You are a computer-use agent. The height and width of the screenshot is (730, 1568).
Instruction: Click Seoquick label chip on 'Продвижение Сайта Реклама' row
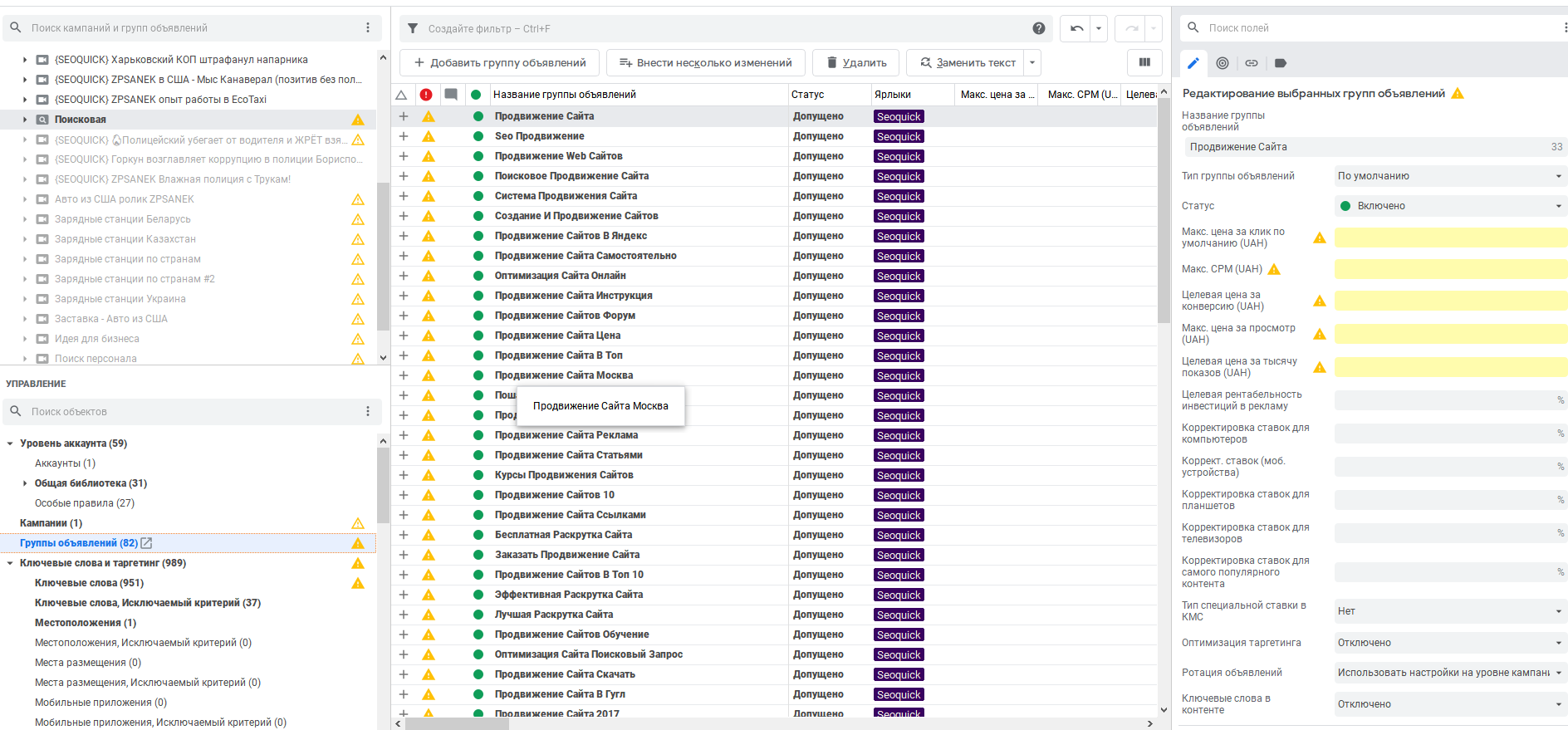[x=899, y=435]
